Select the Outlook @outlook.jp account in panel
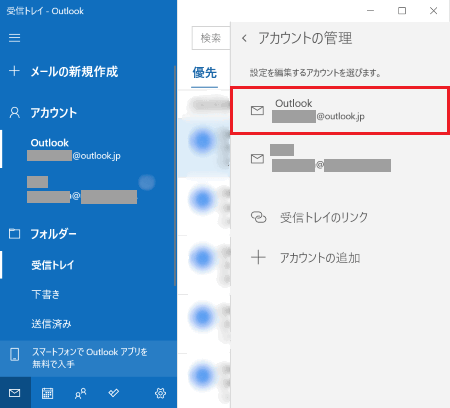Viewport: 450px width, 408px height. pos(340,110)
